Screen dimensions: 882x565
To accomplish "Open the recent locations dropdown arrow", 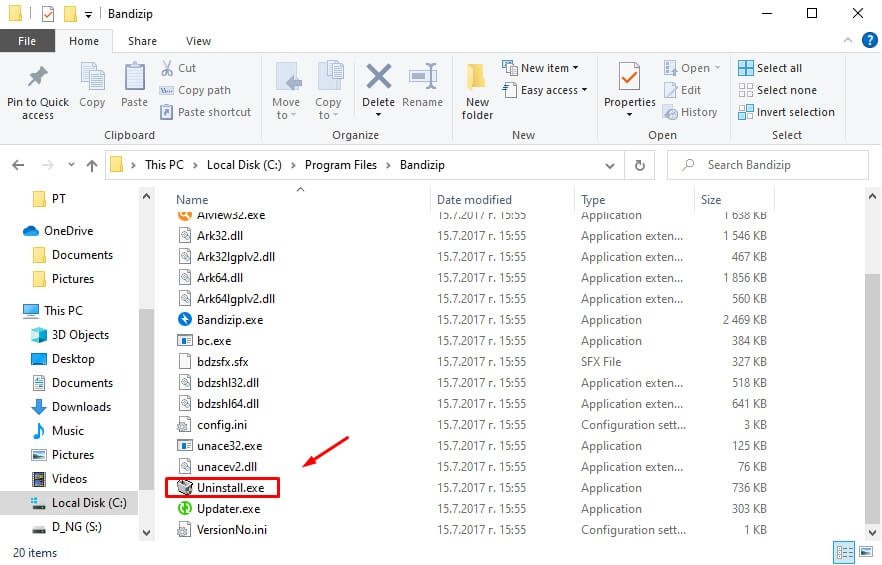I will (x=71, y=165).
